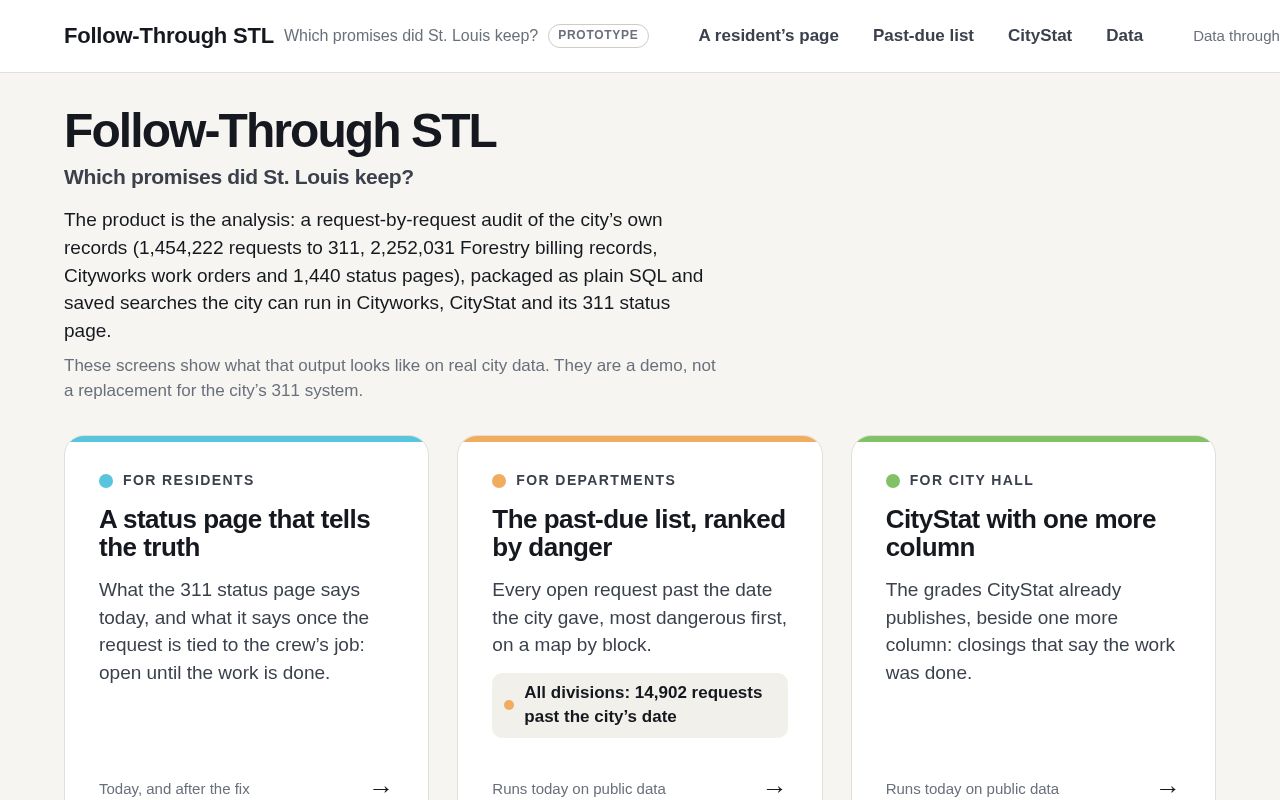
Task: Open 'The past-due list, ranked by danger'
Action: 639,533
